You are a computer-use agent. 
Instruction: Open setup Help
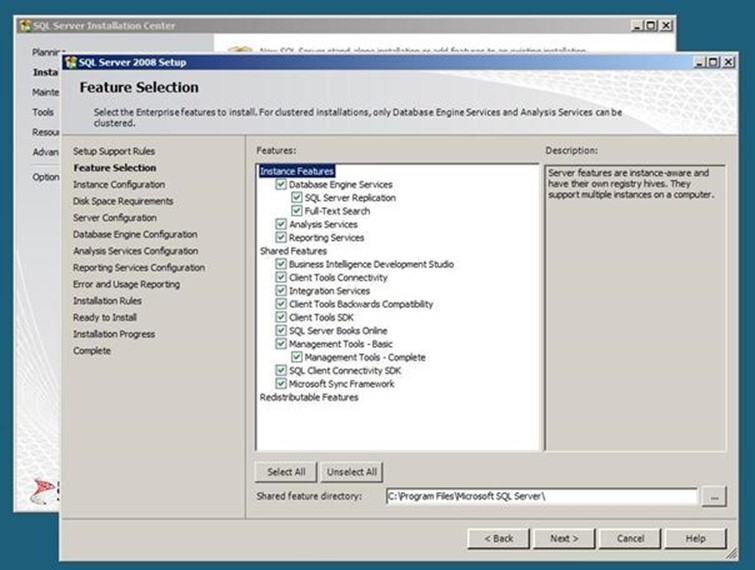[696, 539]
